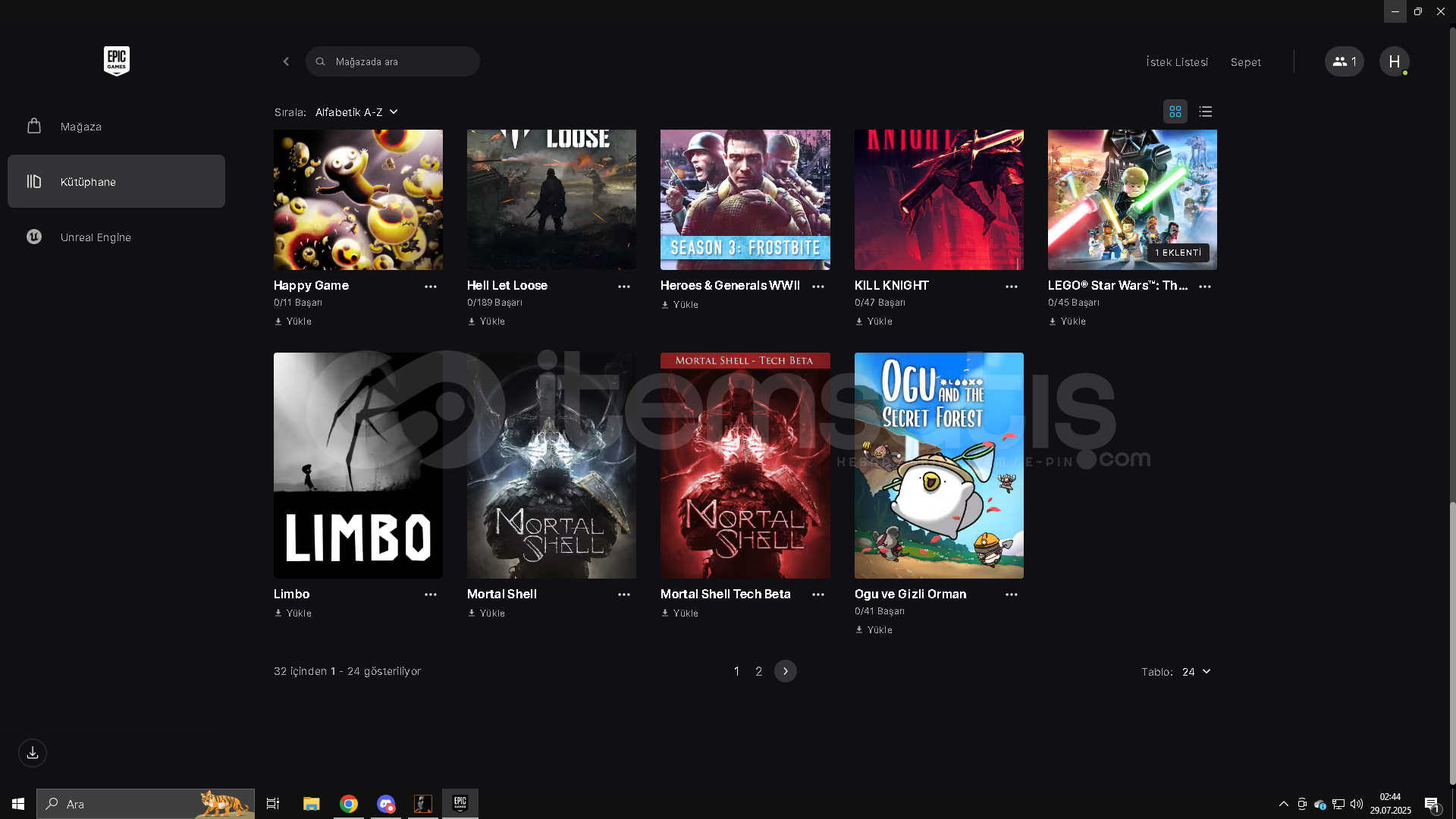The width and height of the screenshot is (1456, 819).
Task: Open Task View on taskbar
Action: [273, 804]
